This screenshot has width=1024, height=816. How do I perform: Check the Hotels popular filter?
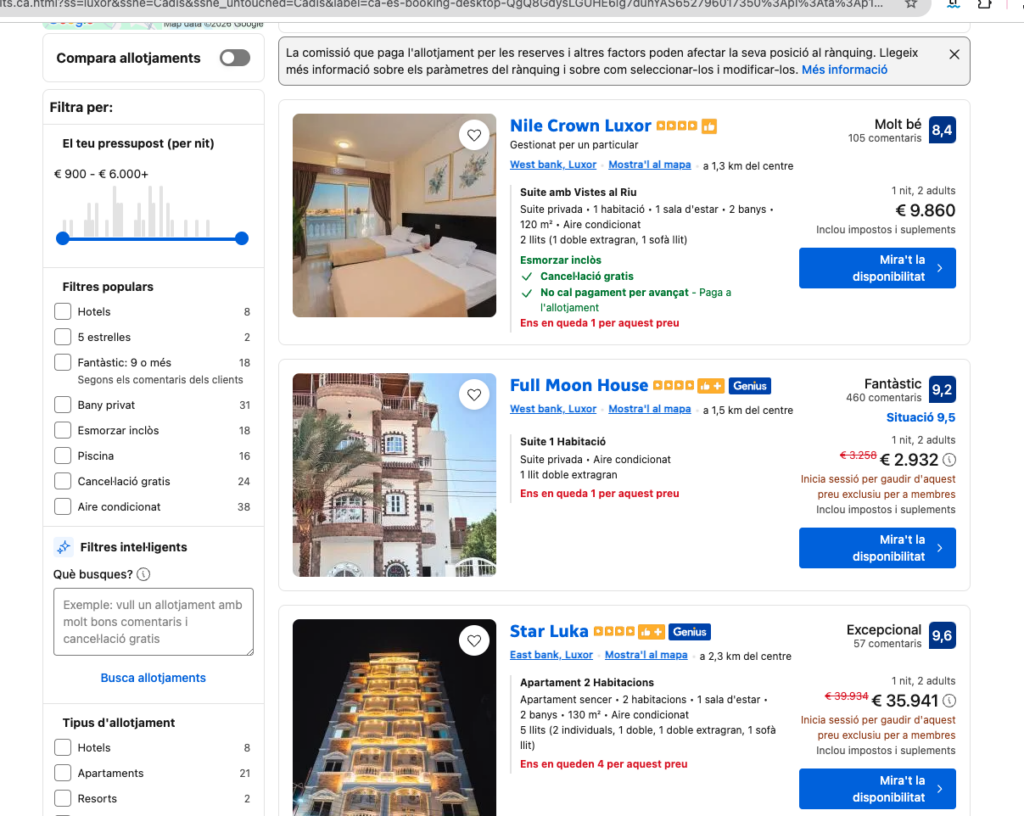pyautogui.click(x=63, y=311)
